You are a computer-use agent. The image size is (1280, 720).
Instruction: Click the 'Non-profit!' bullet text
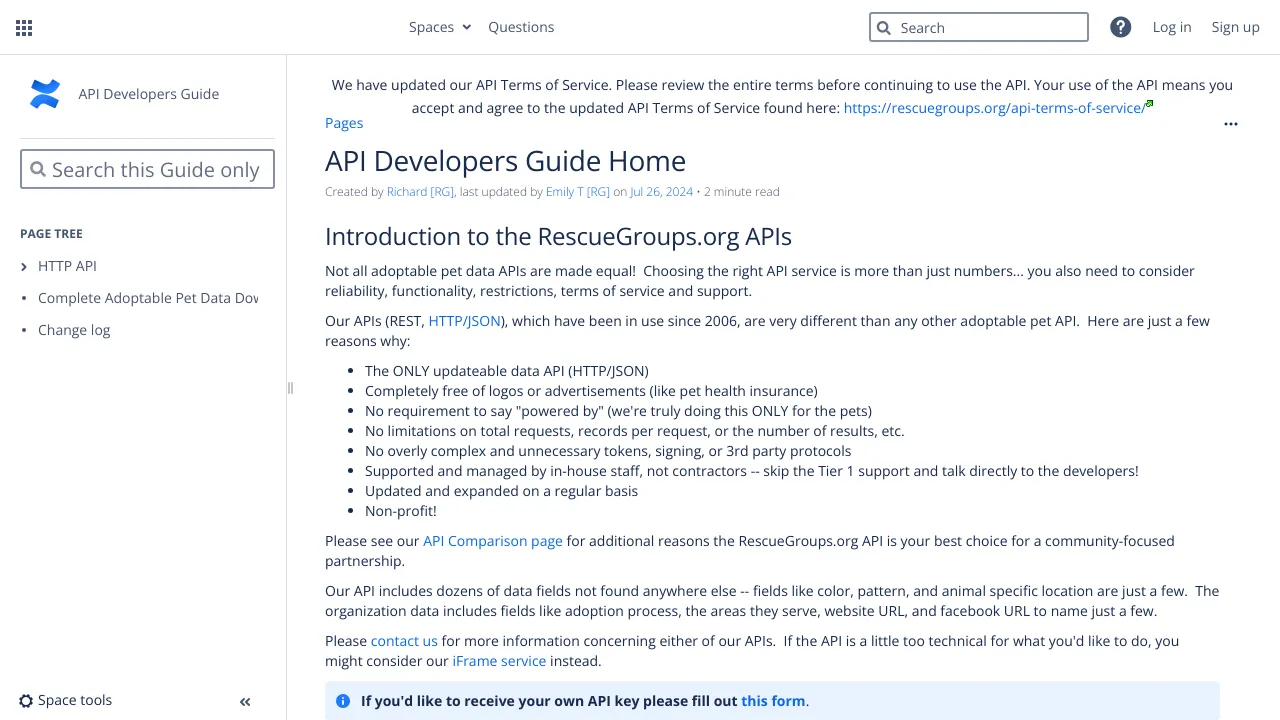coord(401,511)
